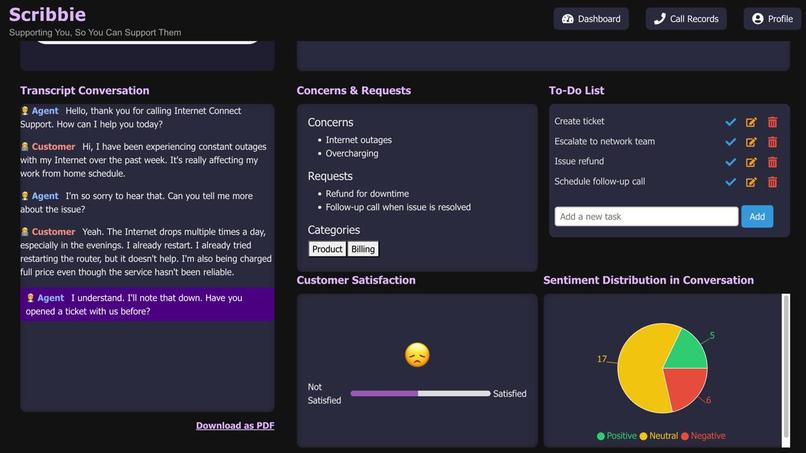Select the highlighted Agent ticket question line

147,304
